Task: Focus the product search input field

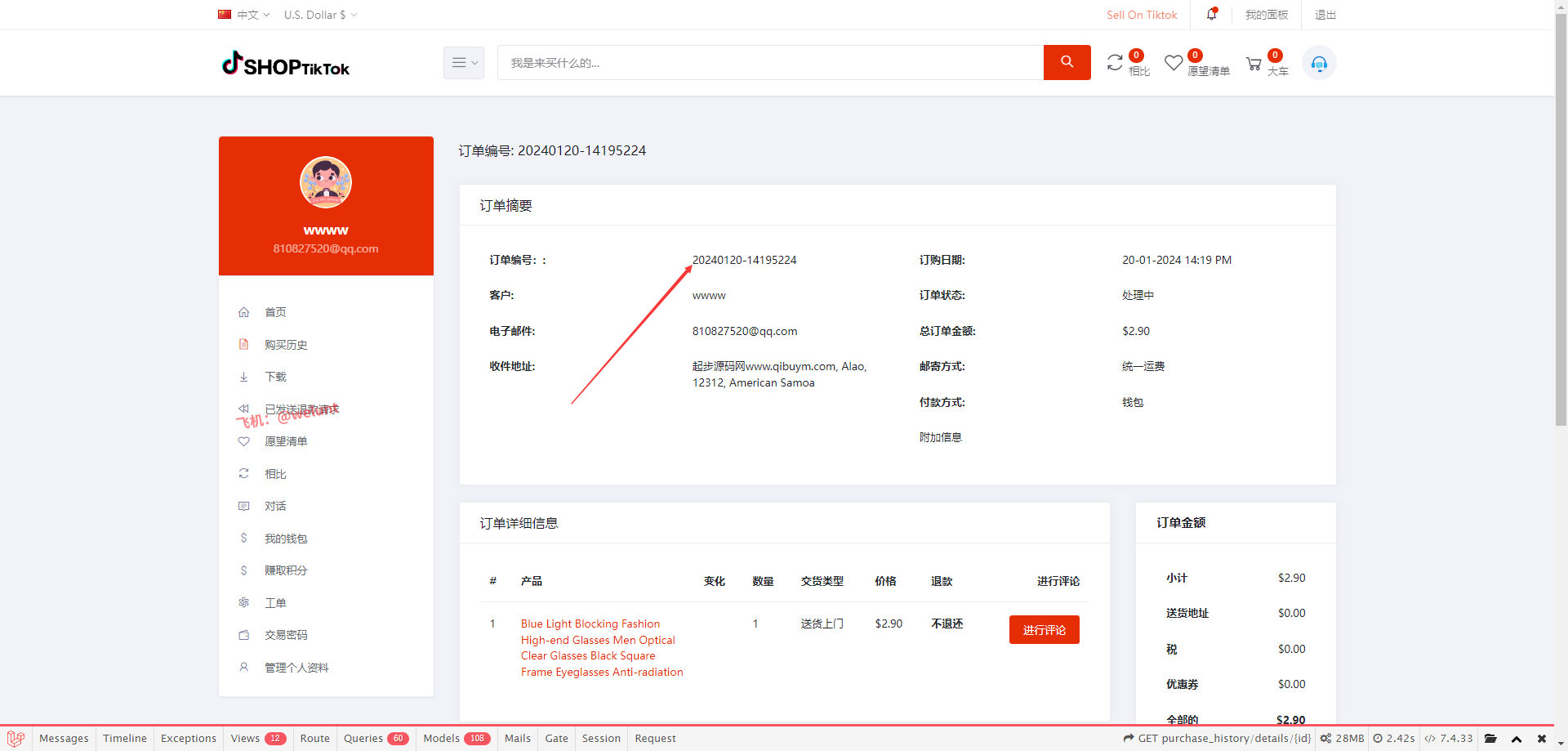Action: 770,63
